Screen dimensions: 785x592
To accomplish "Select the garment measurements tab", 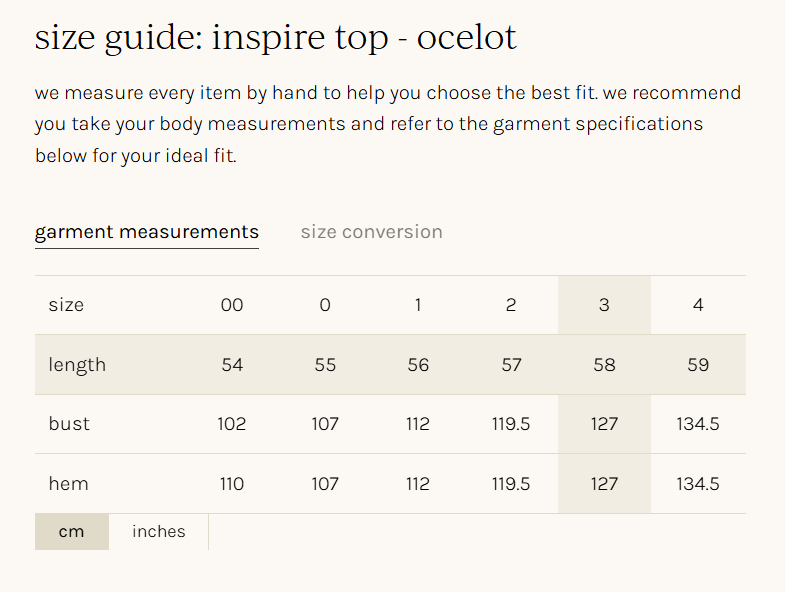I will [147, 232].
